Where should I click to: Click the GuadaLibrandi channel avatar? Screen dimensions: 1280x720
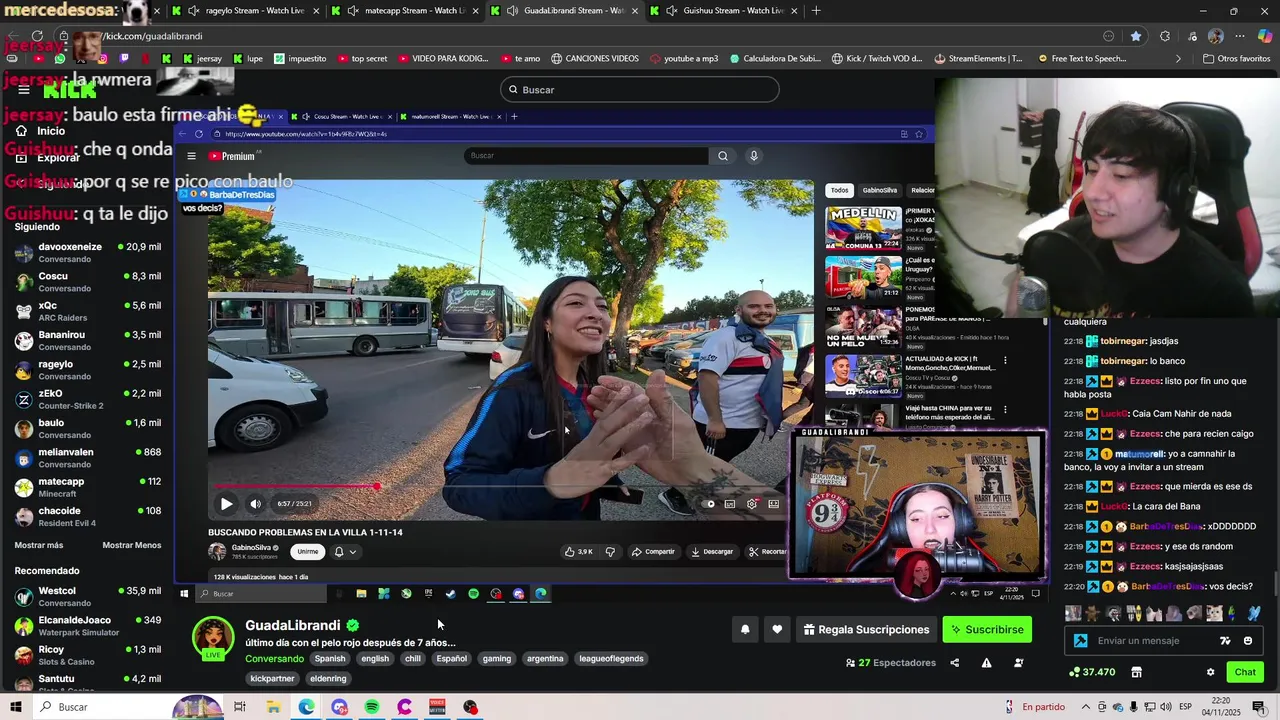coord(213,639)
